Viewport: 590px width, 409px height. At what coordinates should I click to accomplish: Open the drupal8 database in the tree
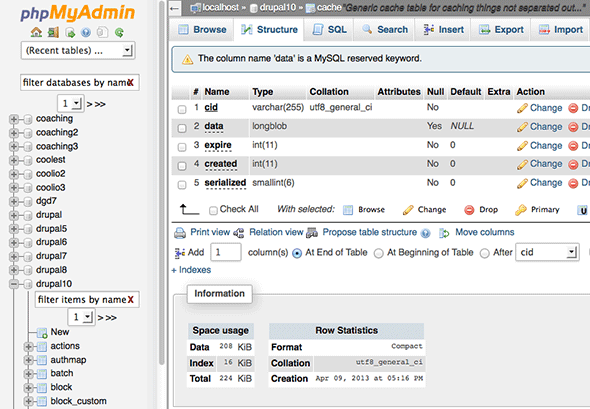click(x=51, y=270)
